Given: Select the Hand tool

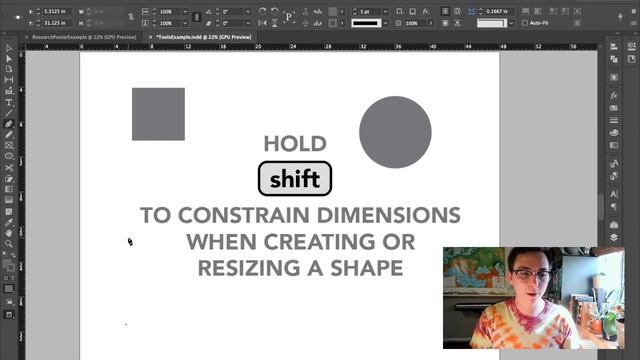Looking at the screenshot, I should tap(9, 233).
